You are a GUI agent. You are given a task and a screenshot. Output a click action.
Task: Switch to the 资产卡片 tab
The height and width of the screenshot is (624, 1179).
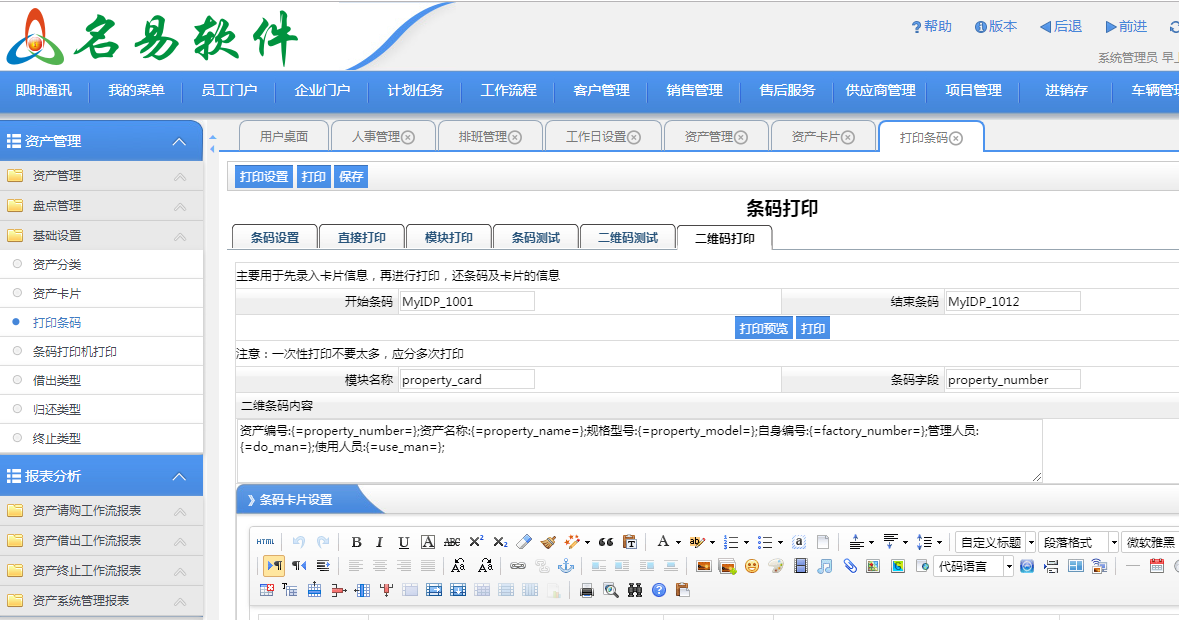point(815,134)
